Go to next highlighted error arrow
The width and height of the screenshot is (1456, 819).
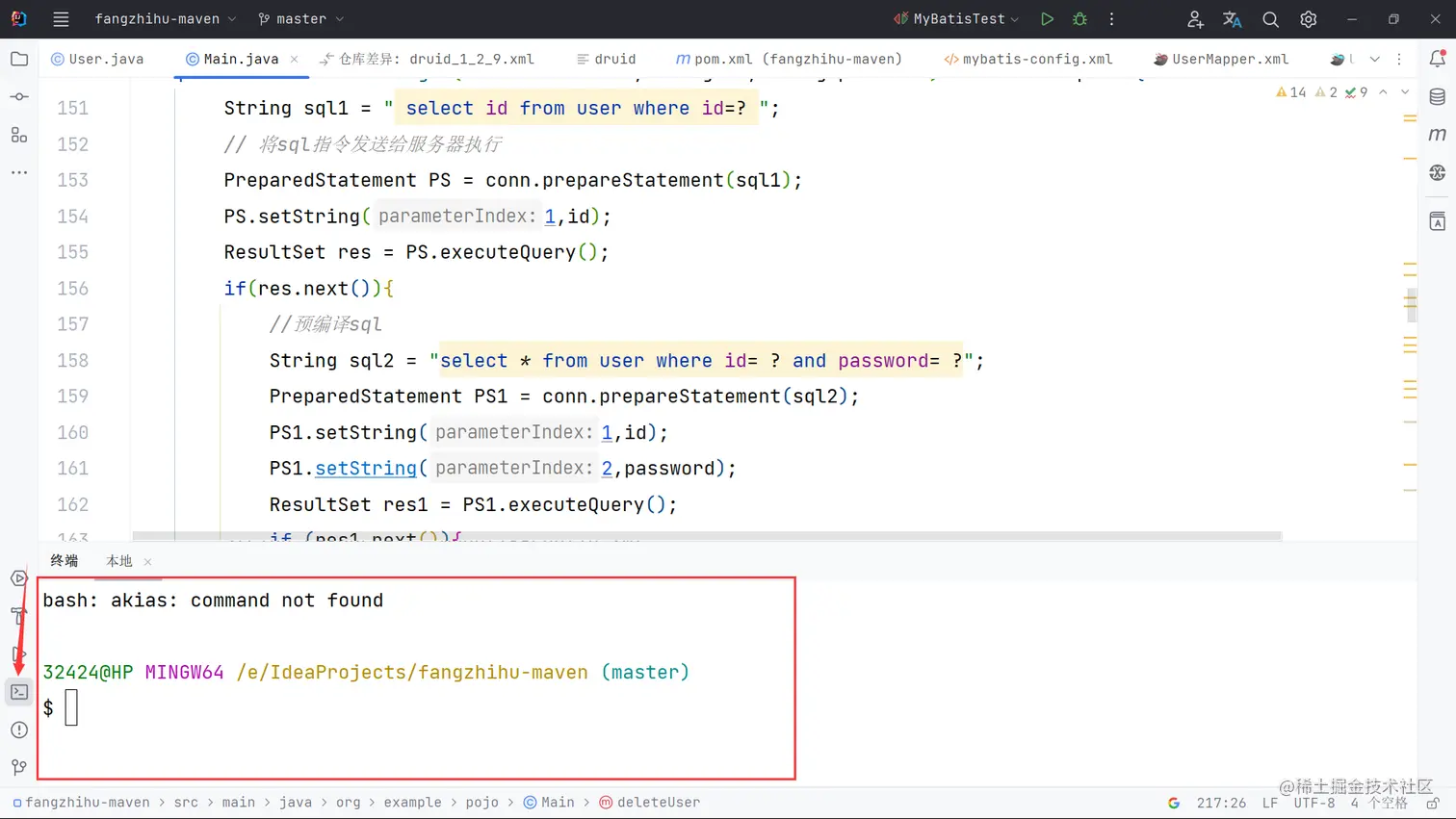[1405, 92]
